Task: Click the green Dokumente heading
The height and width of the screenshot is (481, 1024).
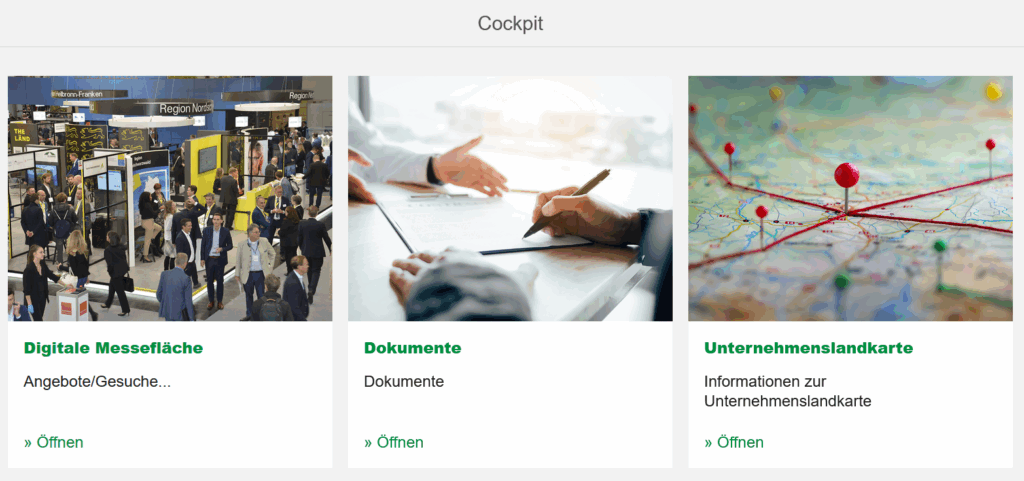Action: (x=413, y=348)
